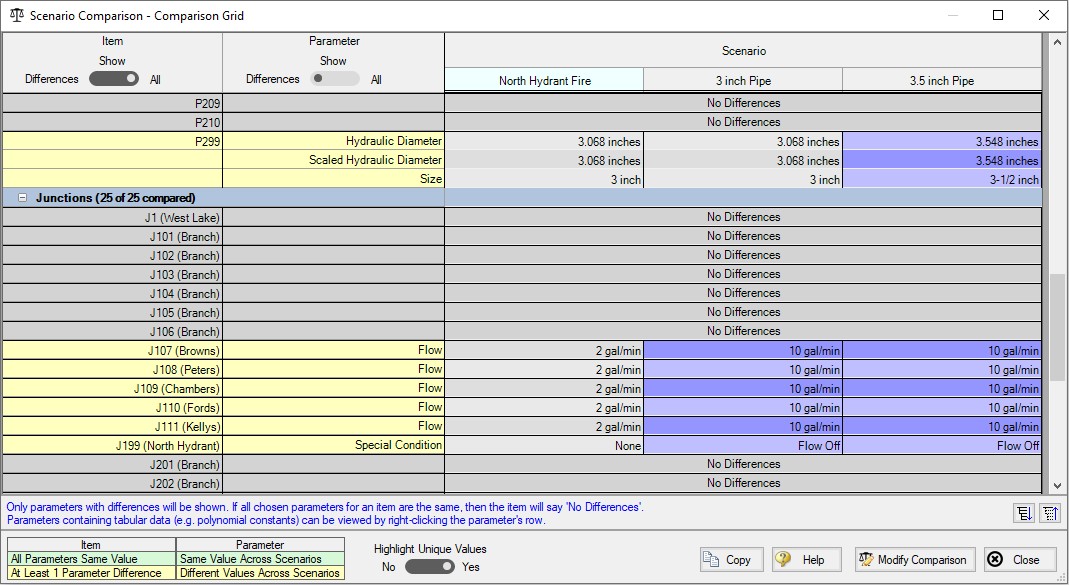Image resolution: width=1069 pixels, height=585 pixels.
Task: Select the 3 inch Pipe column header
Action: pos(743,81)
